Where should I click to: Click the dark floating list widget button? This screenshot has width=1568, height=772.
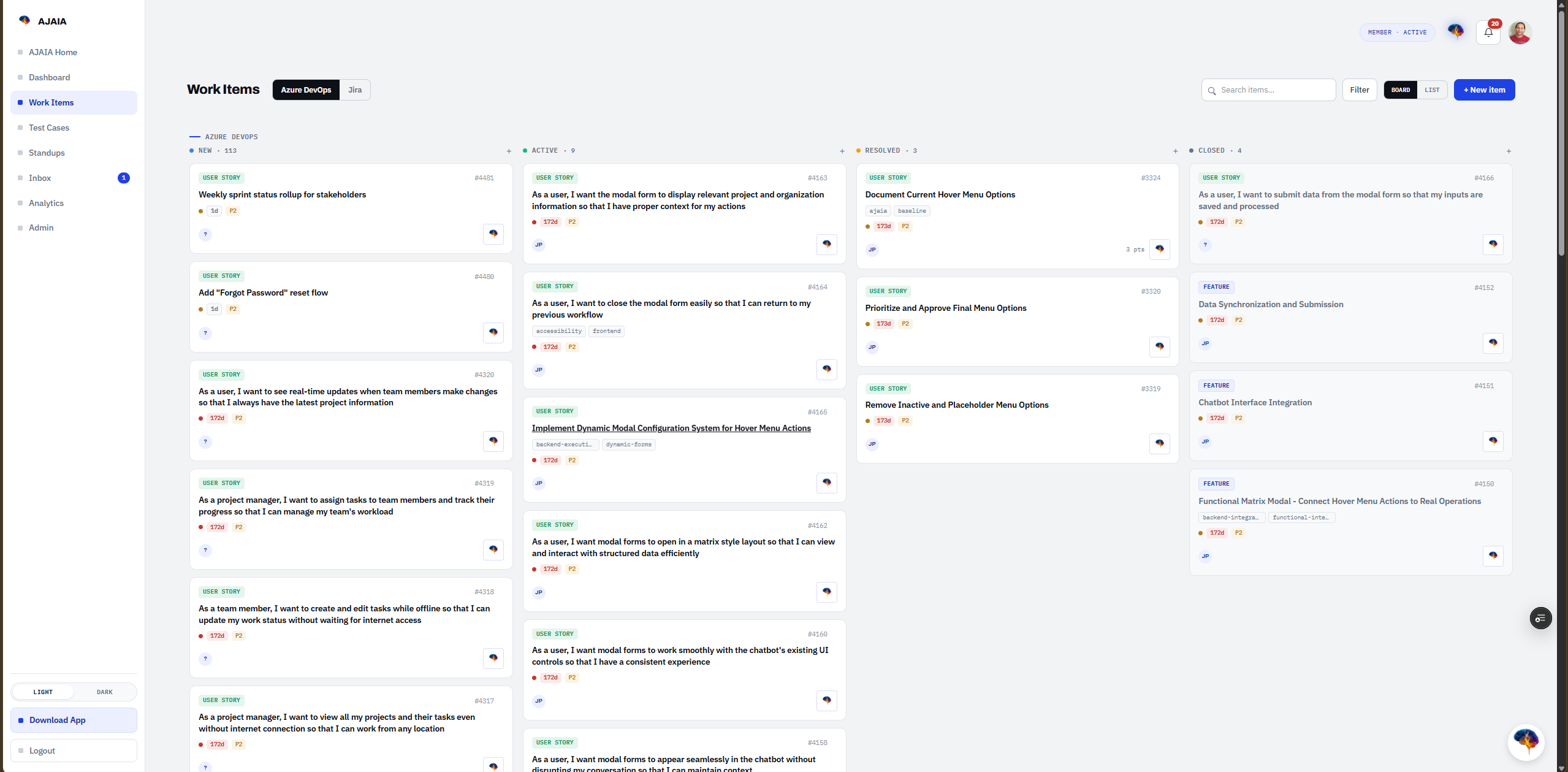1540,618
